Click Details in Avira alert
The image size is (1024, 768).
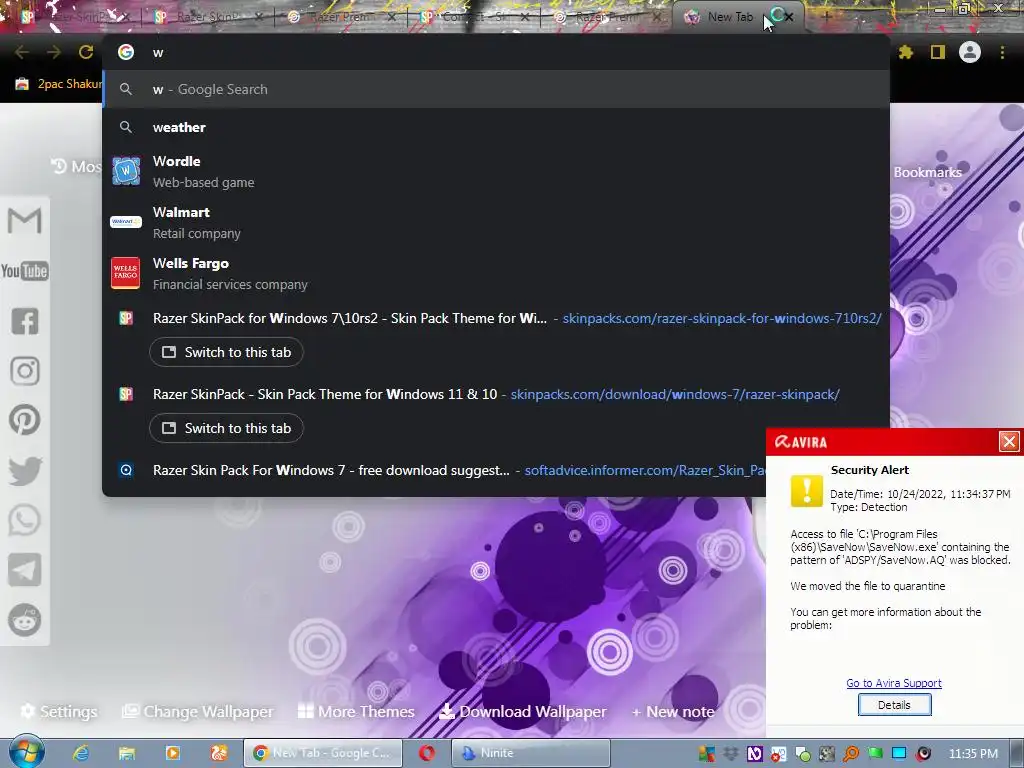click(x=894, y=705)
